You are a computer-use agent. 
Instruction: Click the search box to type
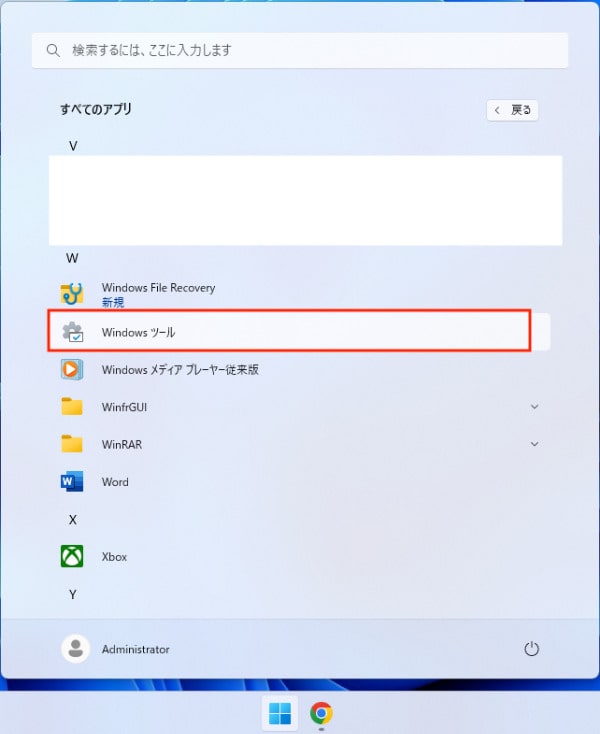[300, 50]
